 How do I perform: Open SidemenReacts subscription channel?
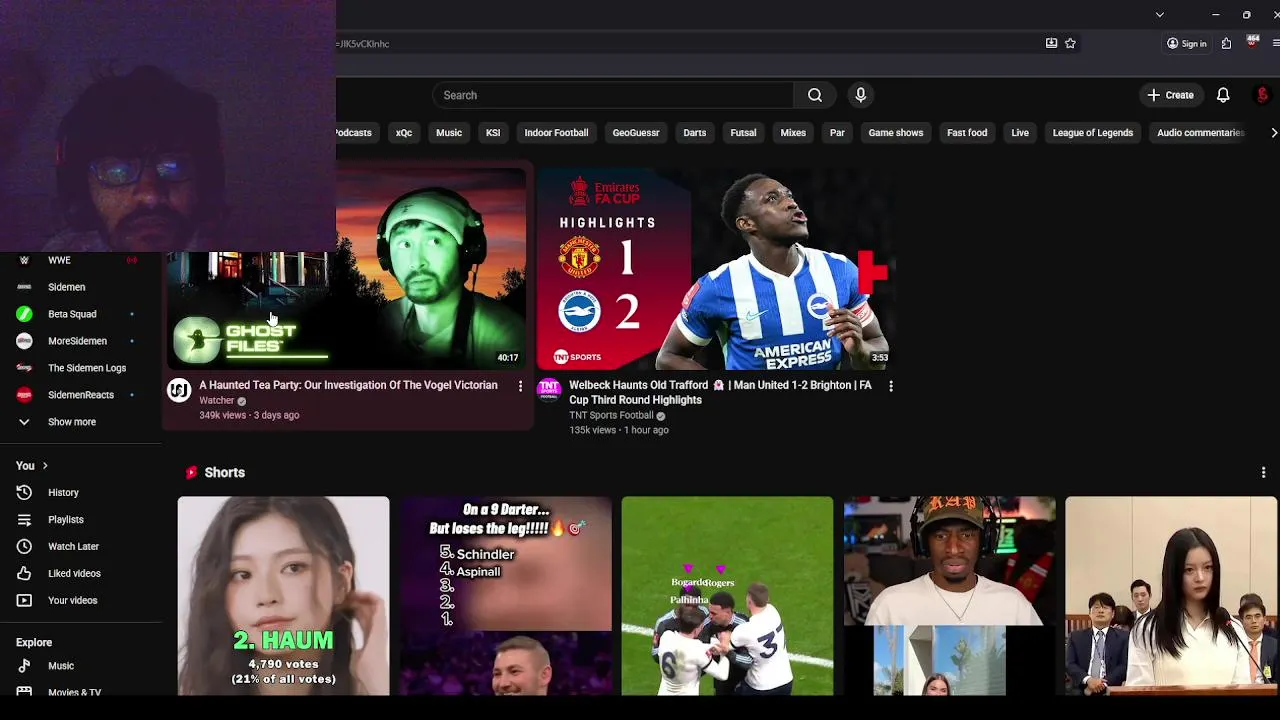click(80, 395)
